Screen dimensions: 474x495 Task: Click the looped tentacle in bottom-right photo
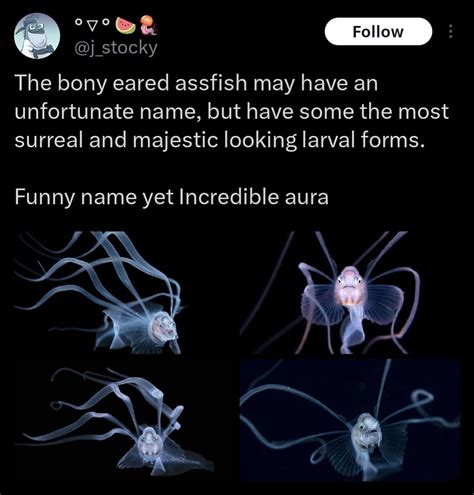[421, 400]
